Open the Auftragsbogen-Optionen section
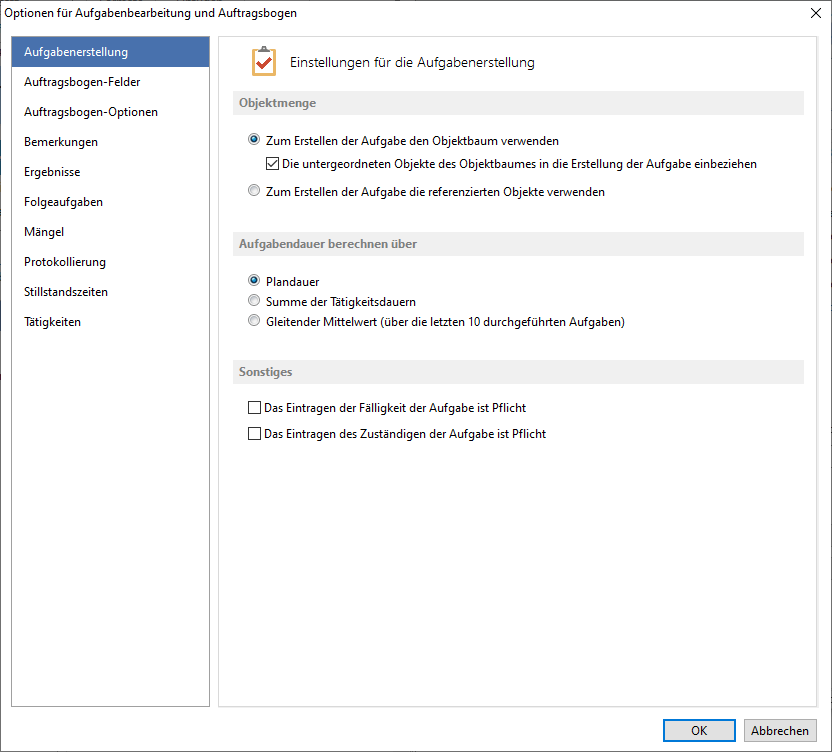832x752 pixels. 110,112
